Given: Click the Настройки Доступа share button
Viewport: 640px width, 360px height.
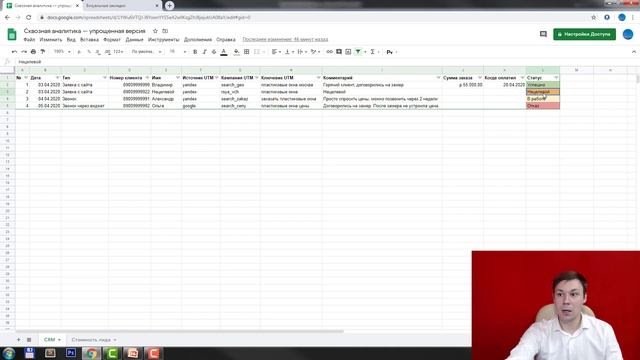Looking at the screenshot, I should coord(584,34).
